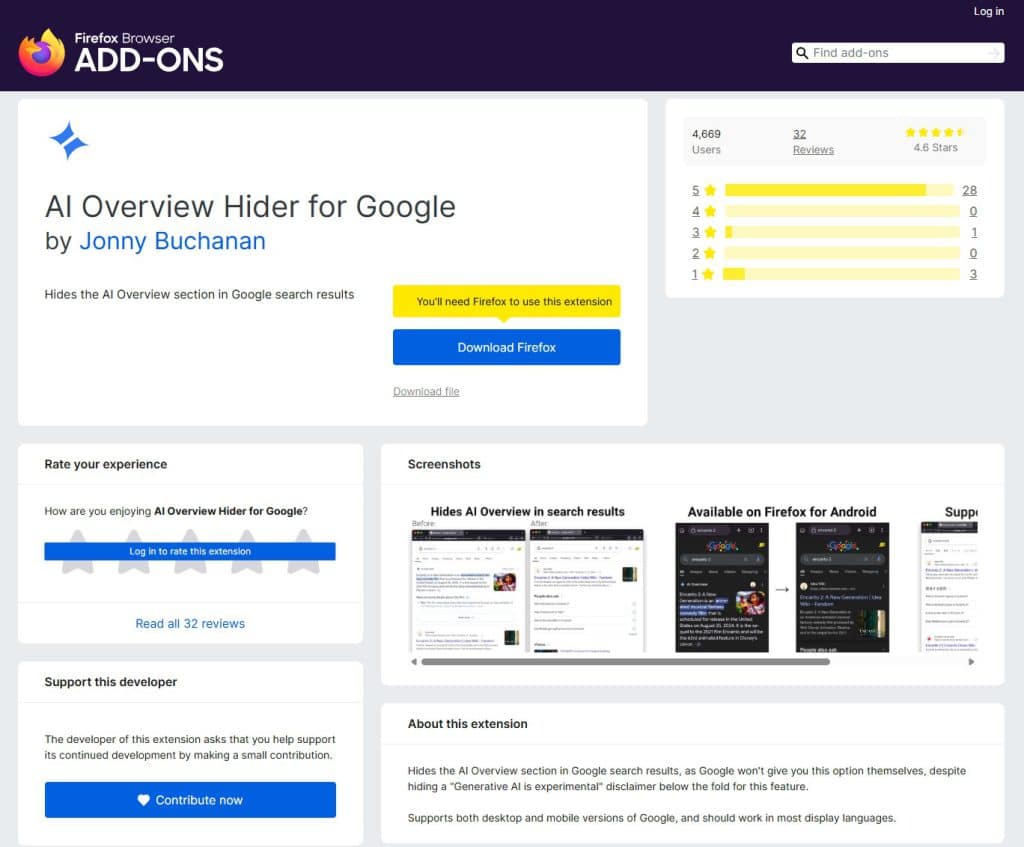1024x847 pixels.
Task: Filter reviews by 4 stars
Action: (696, 211)
